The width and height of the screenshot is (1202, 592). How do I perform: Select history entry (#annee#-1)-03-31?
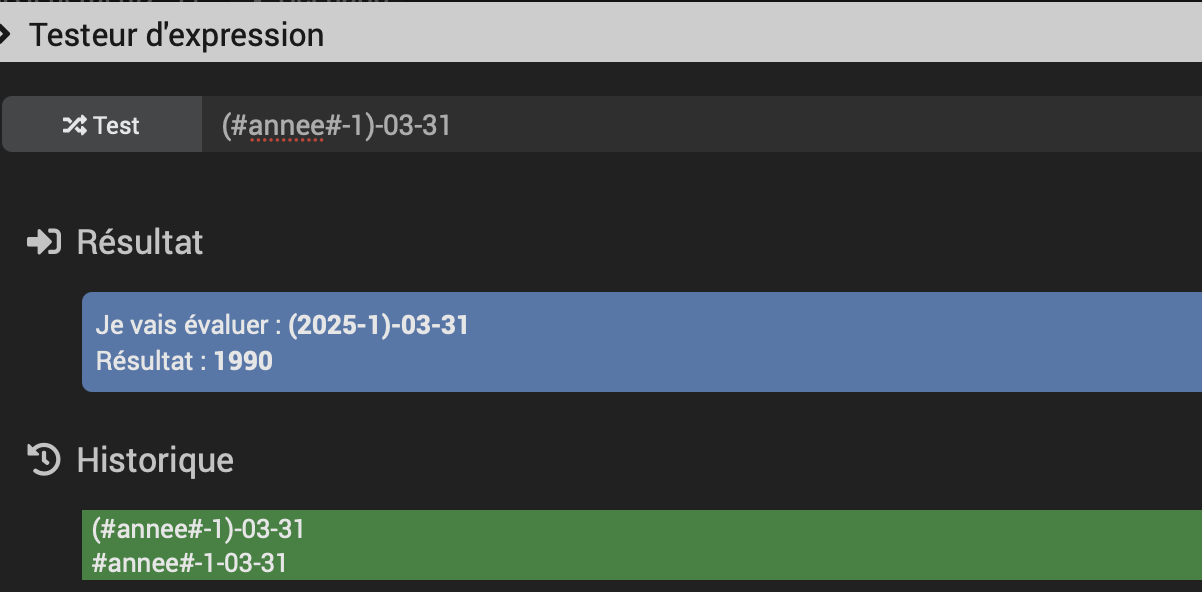198,529
